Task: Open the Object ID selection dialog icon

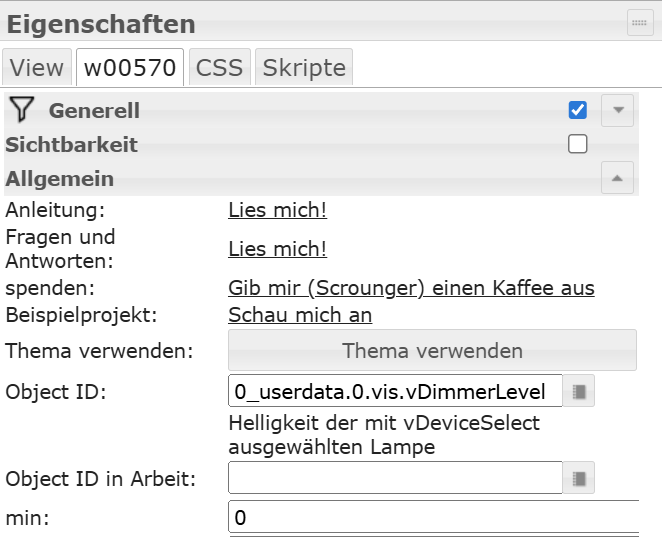Action: point(580,390)
